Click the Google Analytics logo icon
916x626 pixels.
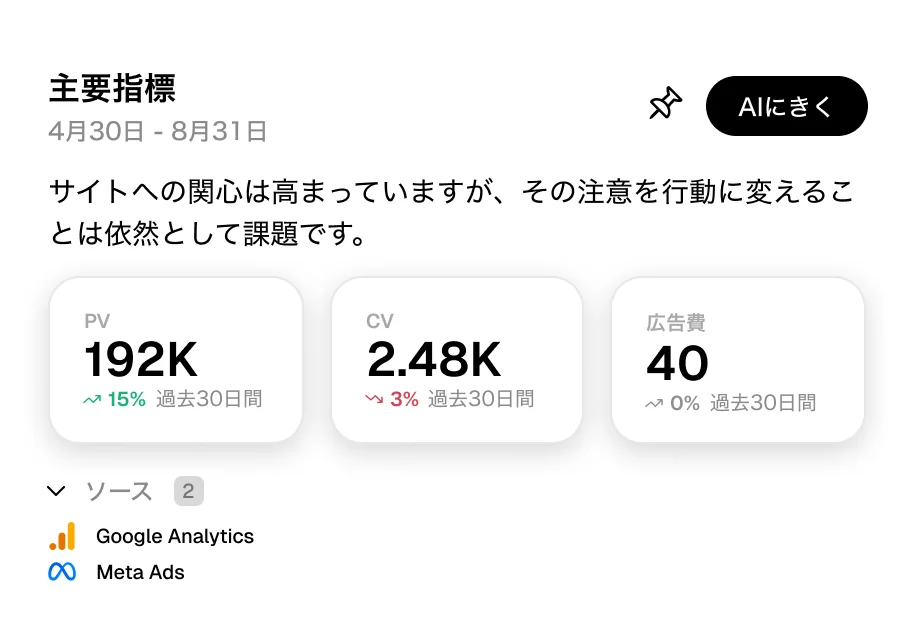pyautogui.click(x=62, y=536)
